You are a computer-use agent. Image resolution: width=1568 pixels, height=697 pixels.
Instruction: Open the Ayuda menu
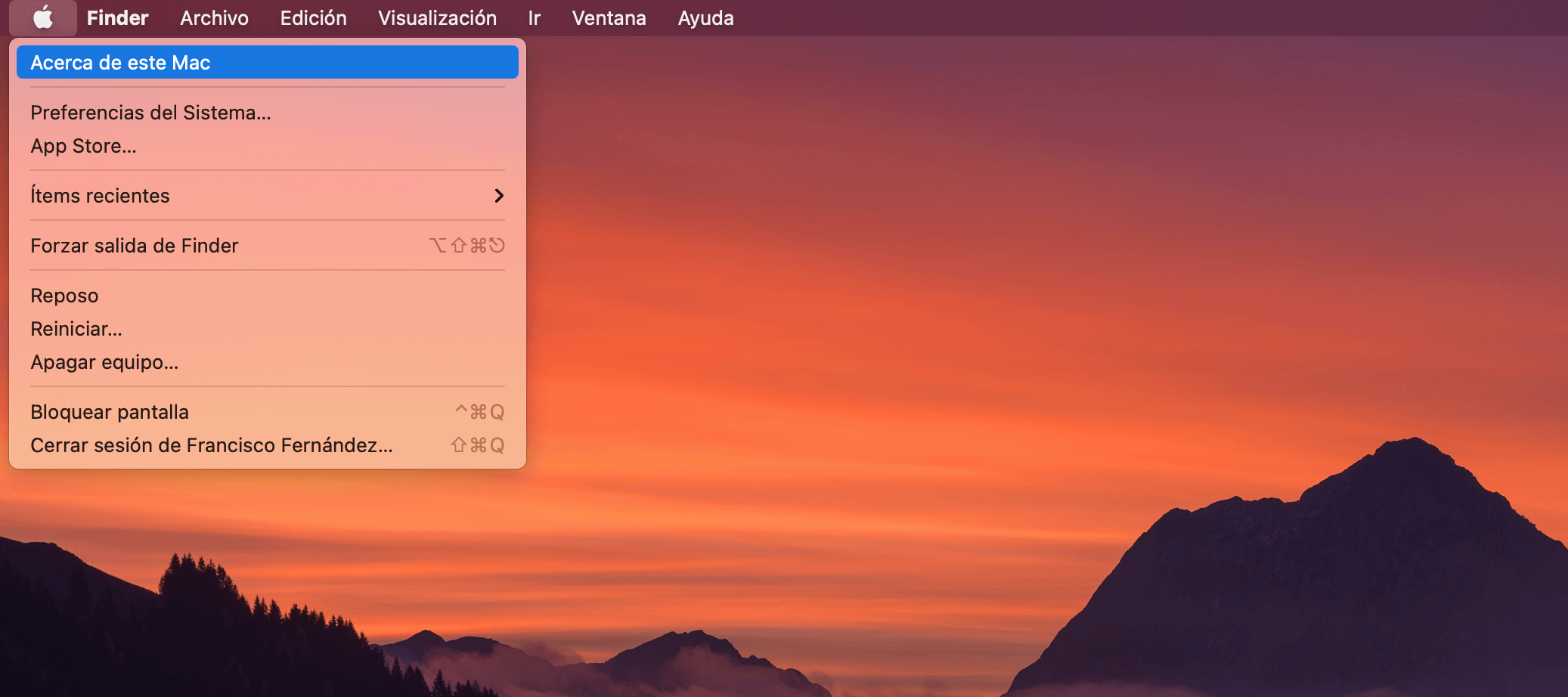click(705, 17)
